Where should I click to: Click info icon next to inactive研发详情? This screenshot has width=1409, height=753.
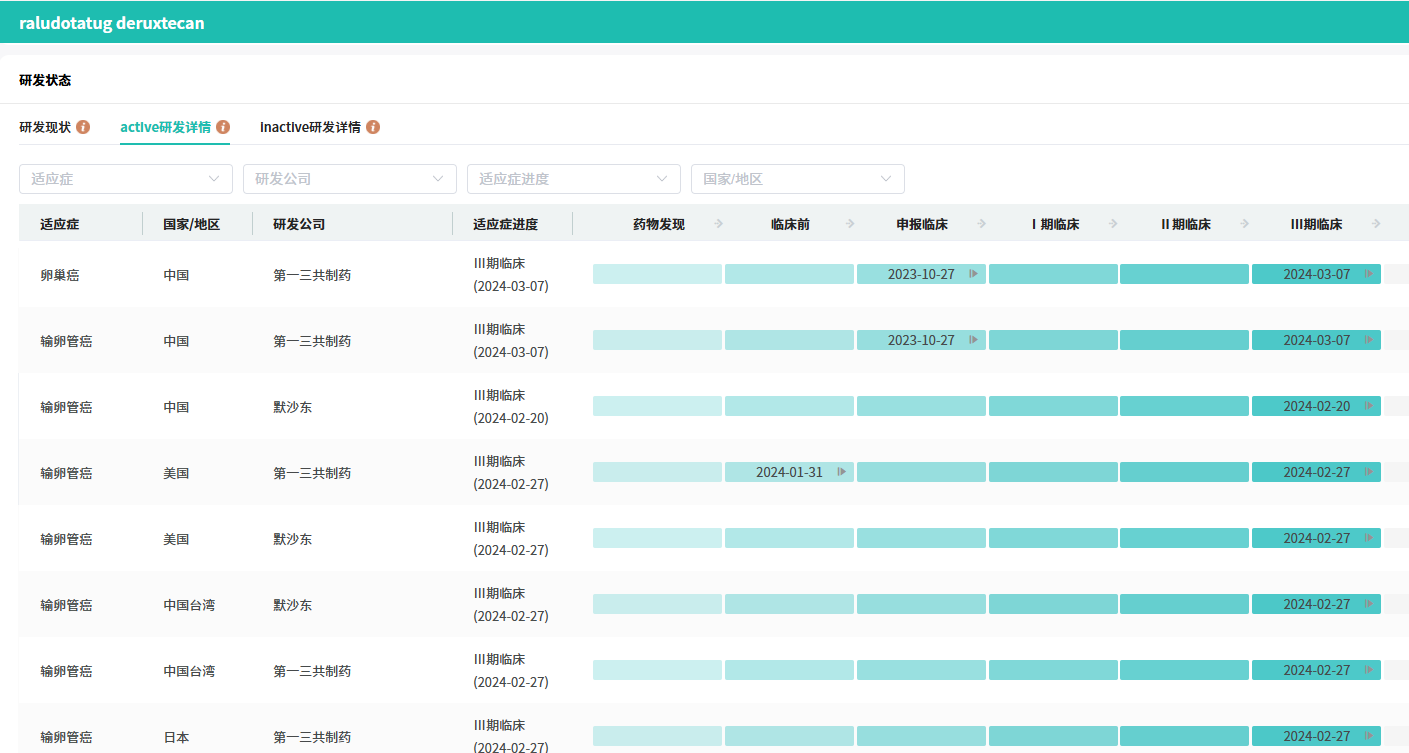coord(373,127)
